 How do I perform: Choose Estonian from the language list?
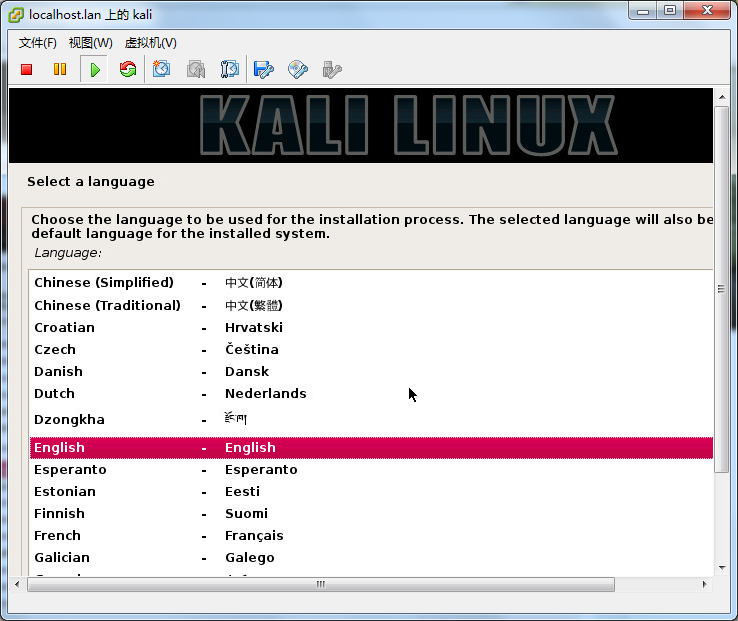pos(371,492)
